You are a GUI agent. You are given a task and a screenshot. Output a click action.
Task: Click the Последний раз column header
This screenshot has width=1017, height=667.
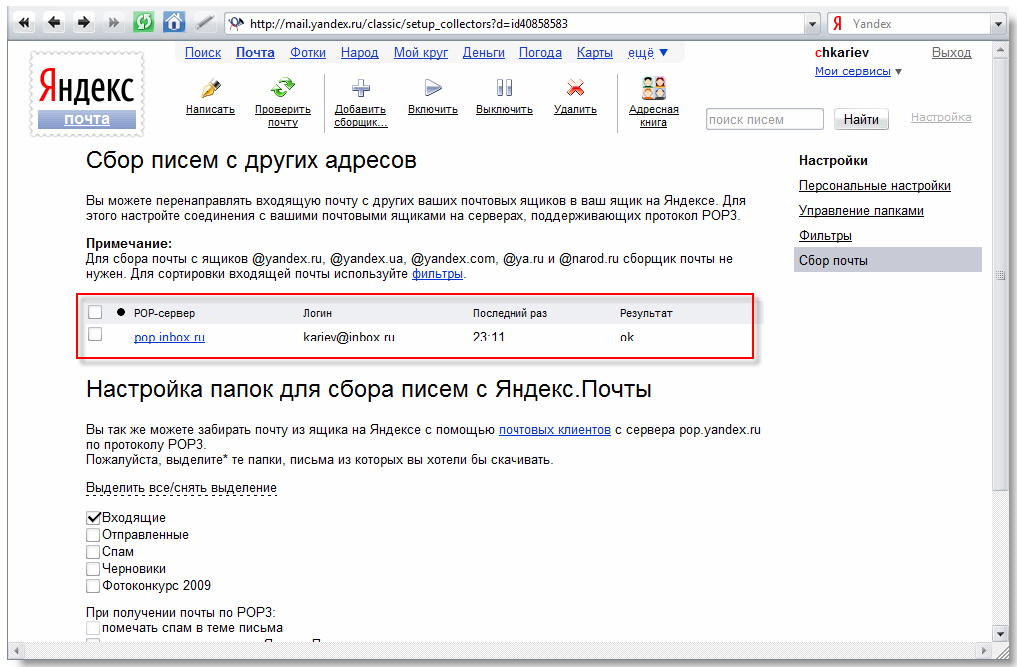click(x=510, y=313)
